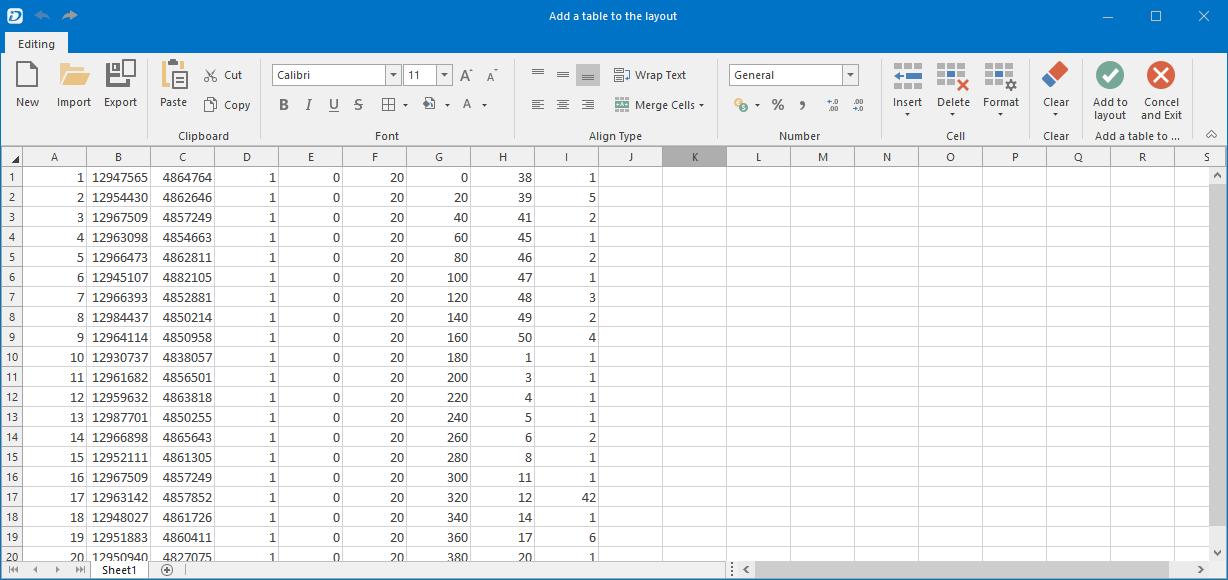Click Cancel and Exit red icon

click(1161, 75)
